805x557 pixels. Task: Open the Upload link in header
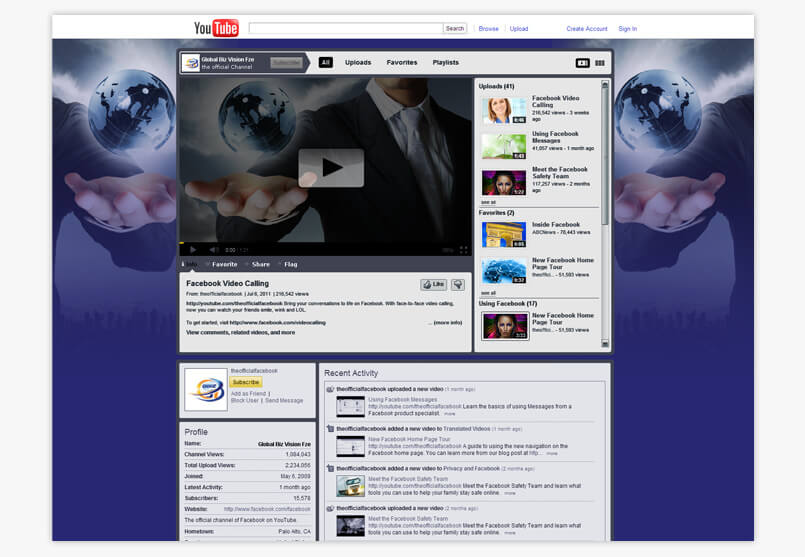click(x=519, y=29)
